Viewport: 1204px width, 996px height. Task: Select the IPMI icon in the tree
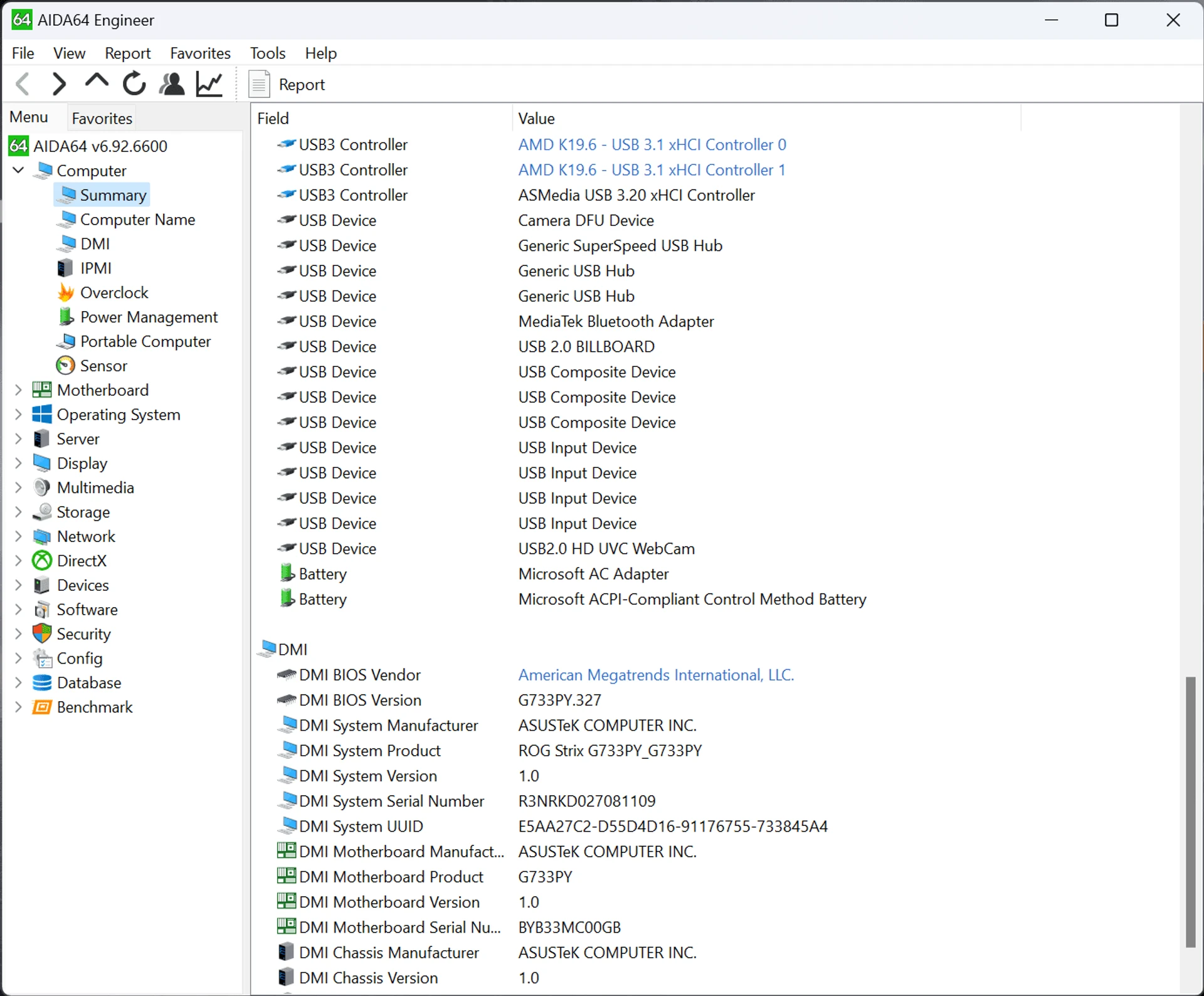[65, 268]
